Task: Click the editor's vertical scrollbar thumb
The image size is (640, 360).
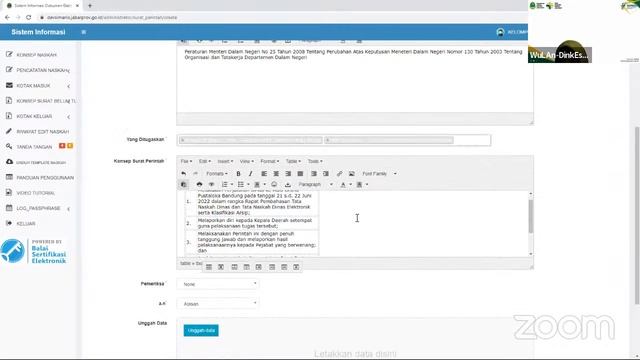Action: click(x=531, y=216)
